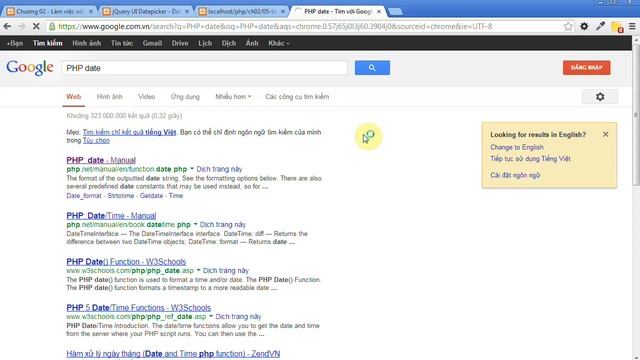Stop page loading with the X button
This screenshot has width=640, height=360.
click(x=36, y=26)
